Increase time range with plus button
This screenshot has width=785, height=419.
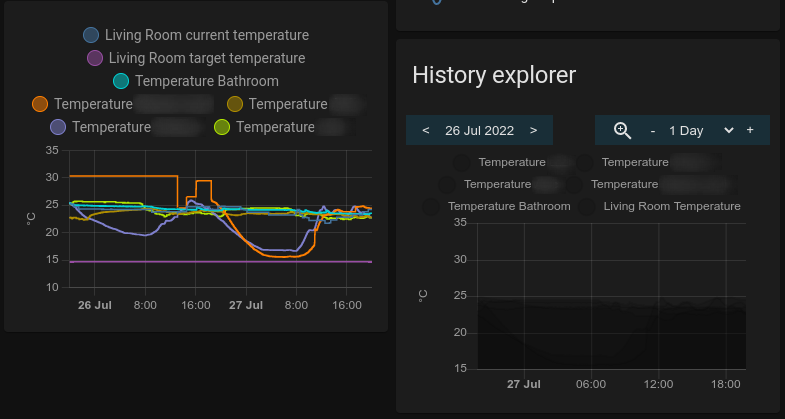coord(750,130)
